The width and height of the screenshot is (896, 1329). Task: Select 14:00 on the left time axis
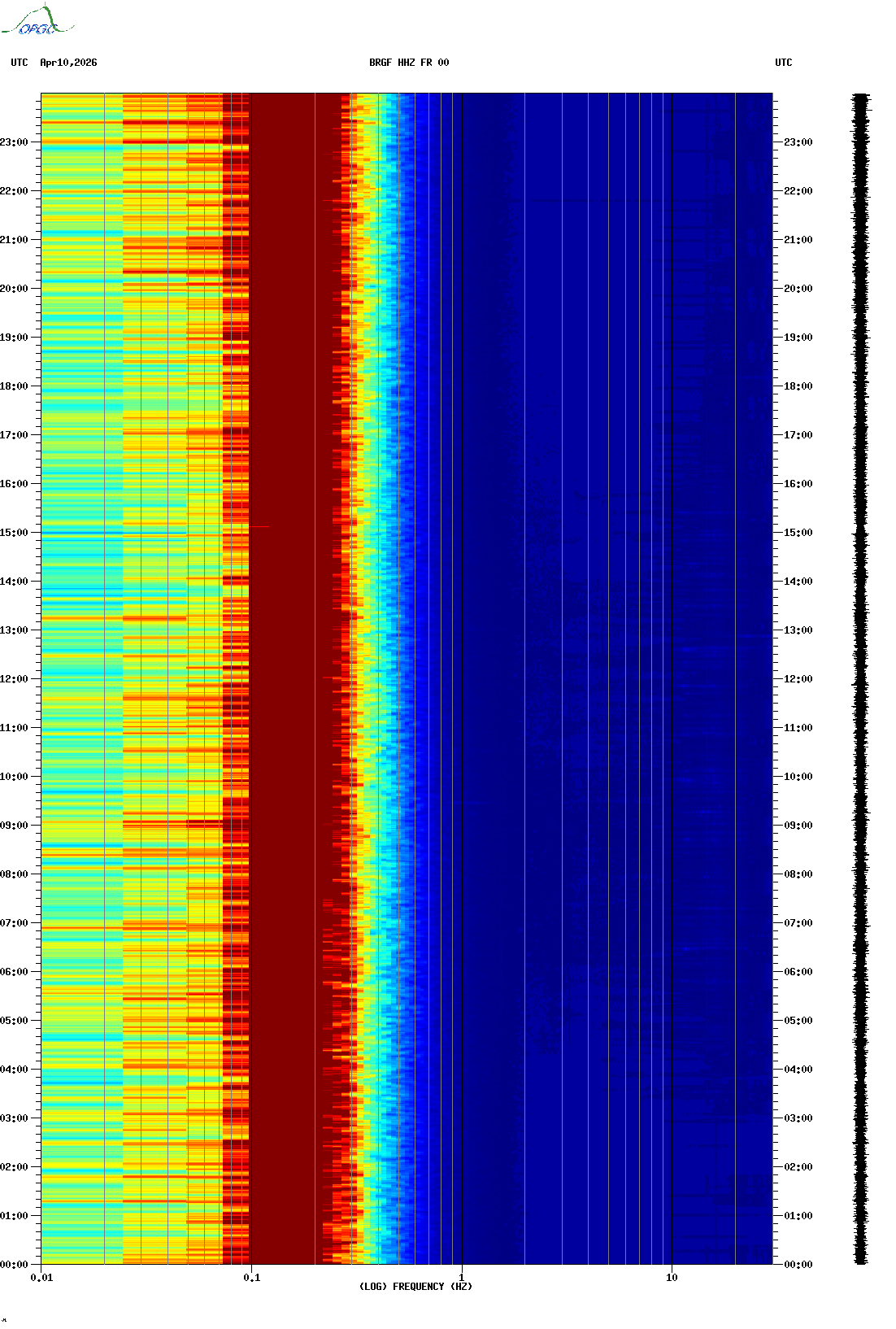pyautogui.click(x=14, y=582)
